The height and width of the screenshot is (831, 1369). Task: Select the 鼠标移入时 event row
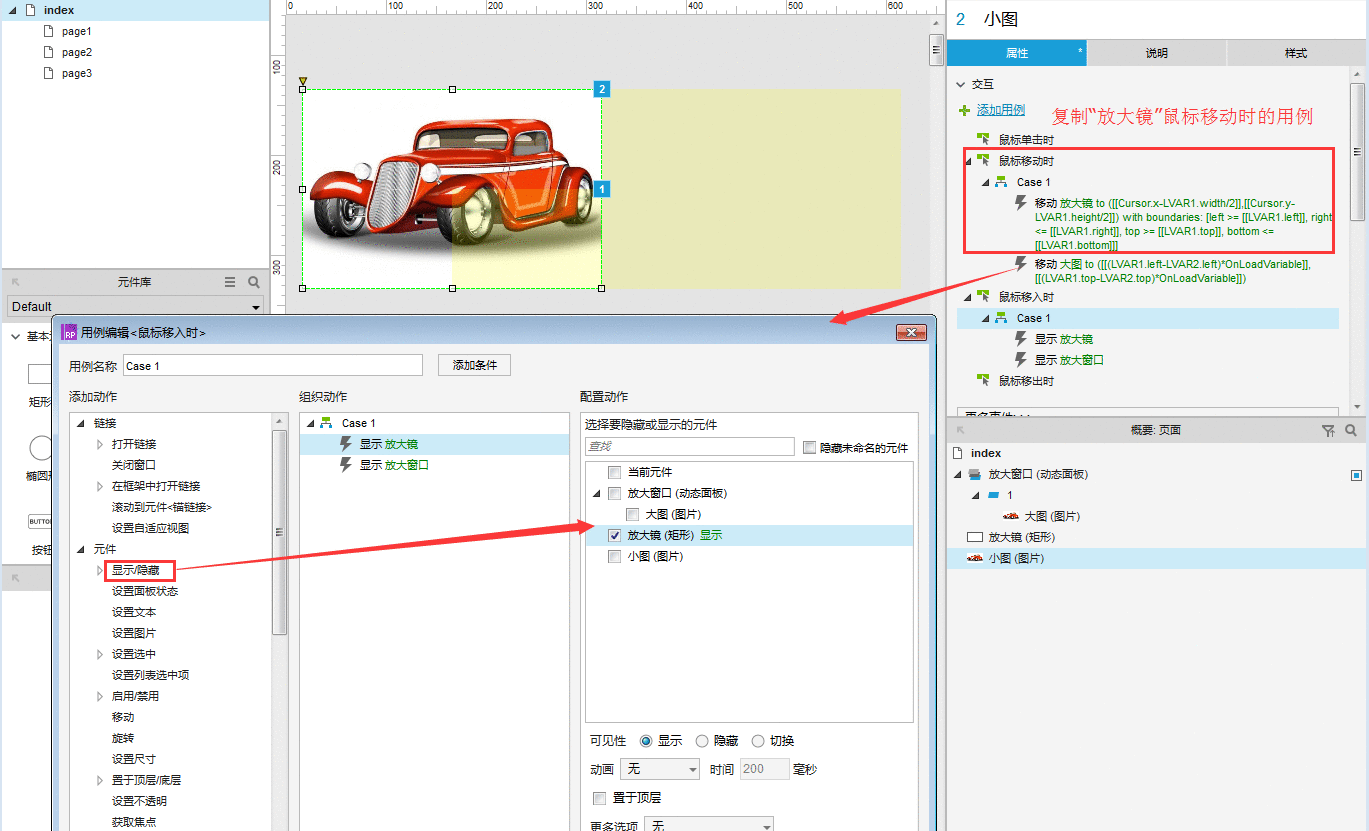1026,297
